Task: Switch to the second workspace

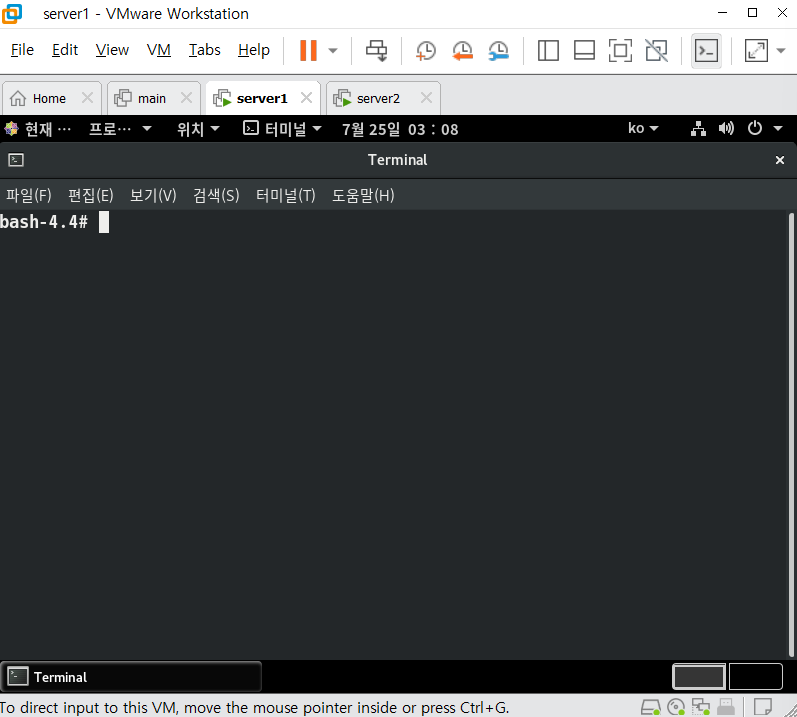Action: point(755,677)
